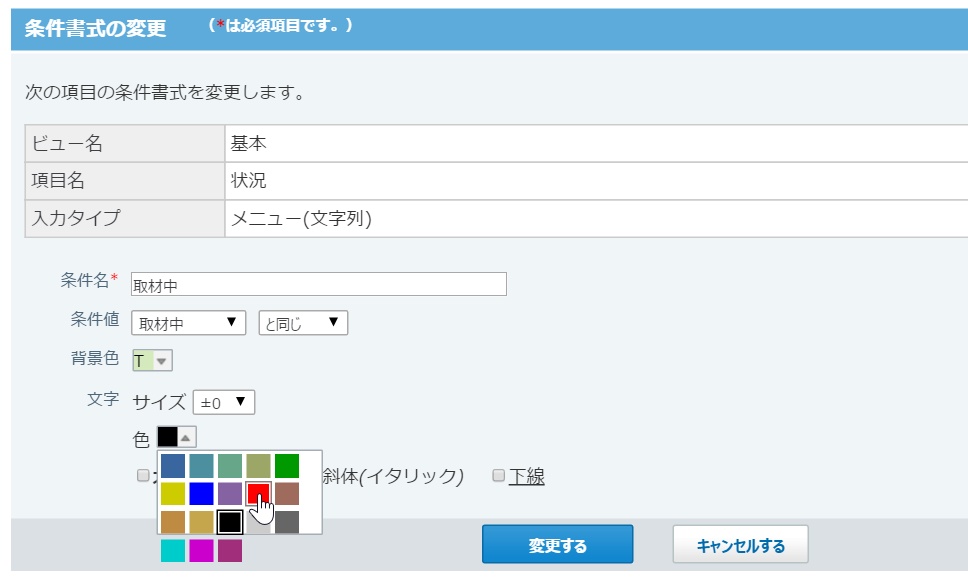This screenshot has height=581, width=968.
Task: Select the yellow color swatch
Action: click(173, 493)
